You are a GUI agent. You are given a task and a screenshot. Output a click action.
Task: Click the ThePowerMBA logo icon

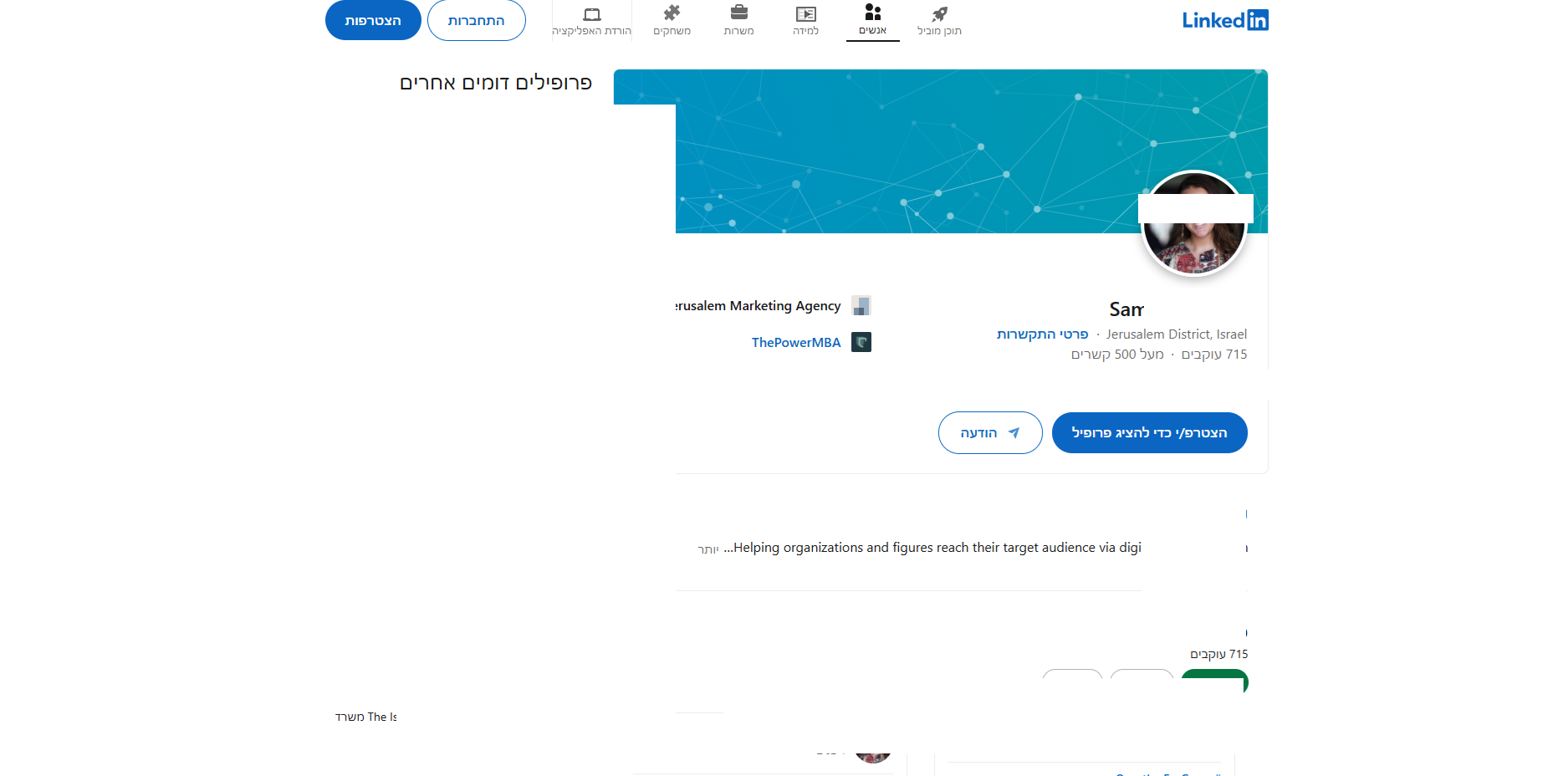[x=861, y=342]
